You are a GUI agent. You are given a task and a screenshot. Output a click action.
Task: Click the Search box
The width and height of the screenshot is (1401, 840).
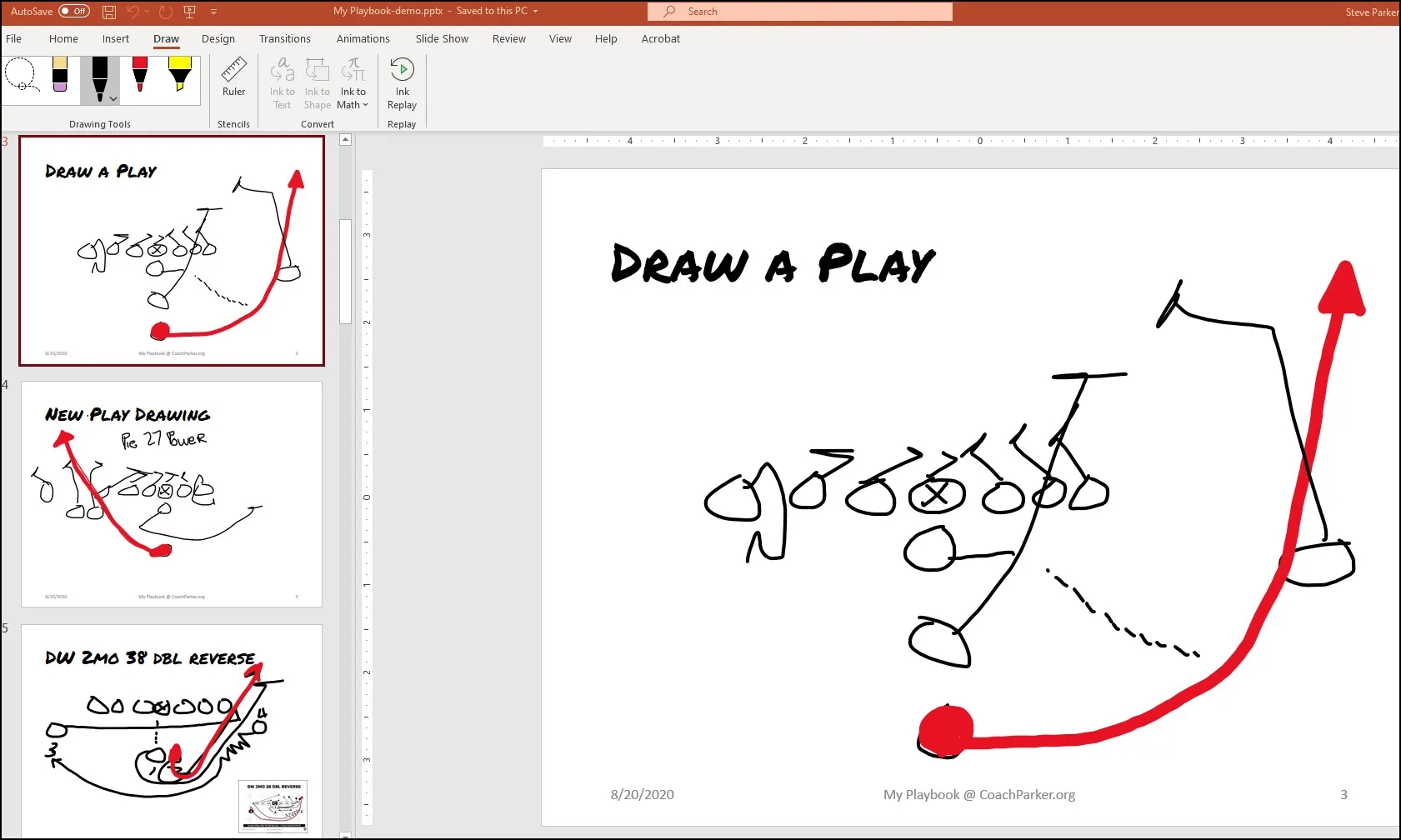[800, 12]
